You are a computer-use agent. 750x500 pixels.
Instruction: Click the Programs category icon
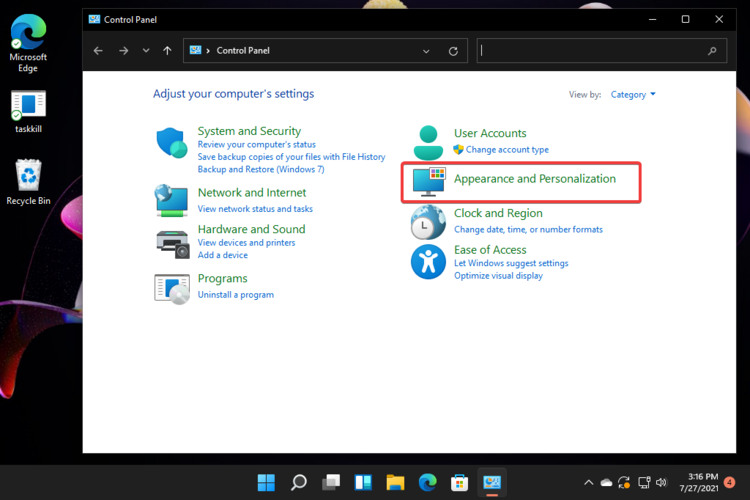172,289
